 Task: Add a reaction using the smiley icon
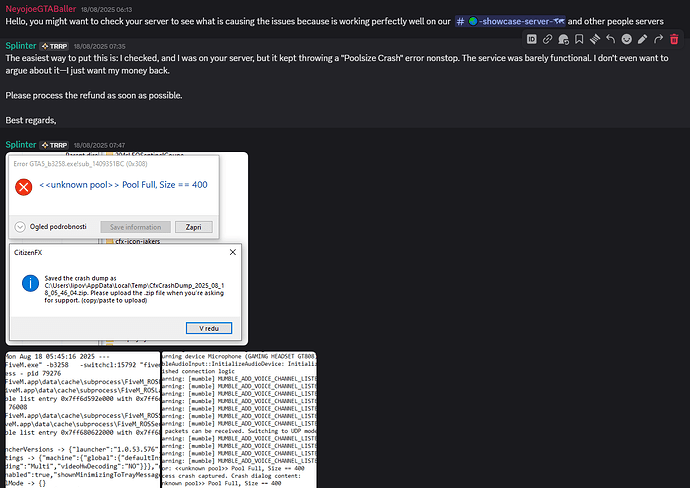pyautogui.click(x=626, y=39)
